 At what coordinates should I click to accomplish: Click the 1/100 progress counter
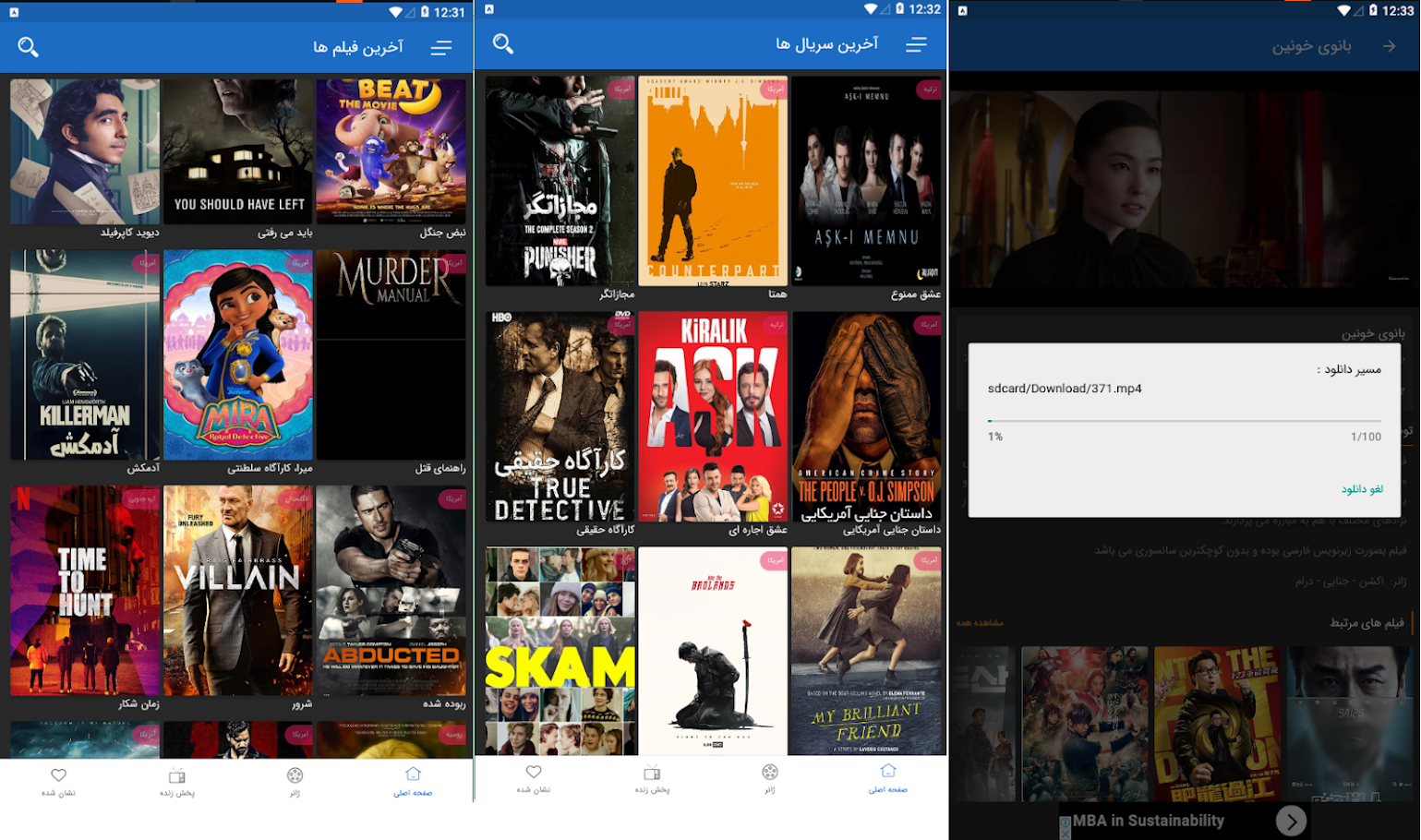[1367, 437]
